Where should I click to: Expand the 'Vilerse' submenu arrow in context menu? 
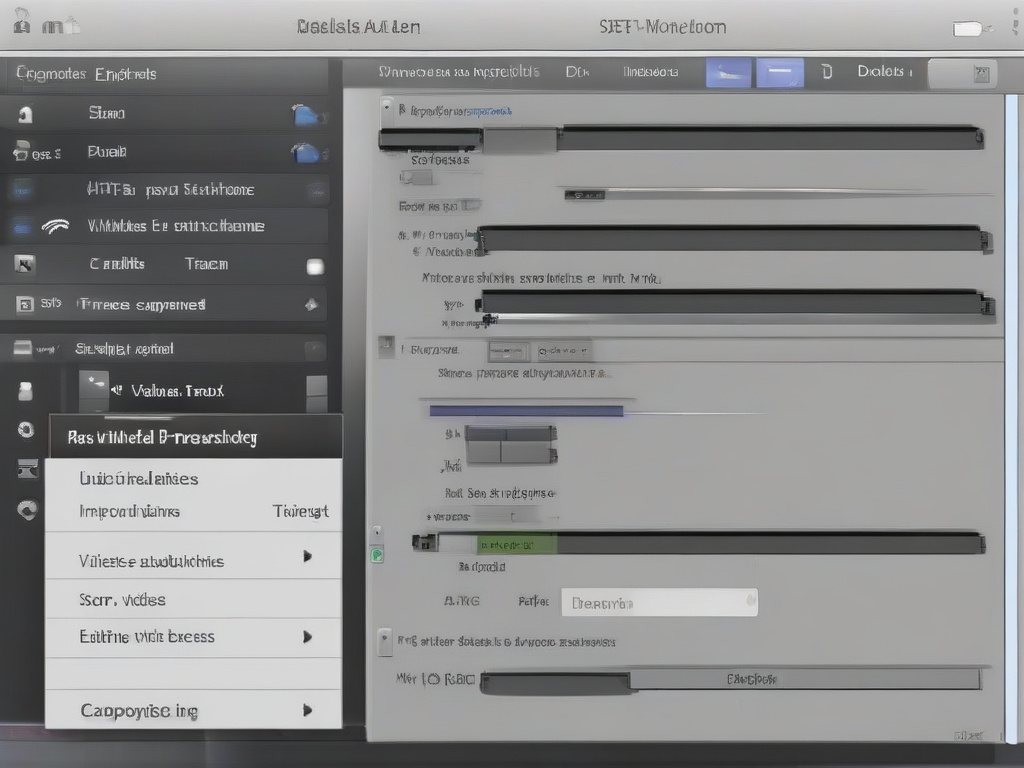point(308,557)
